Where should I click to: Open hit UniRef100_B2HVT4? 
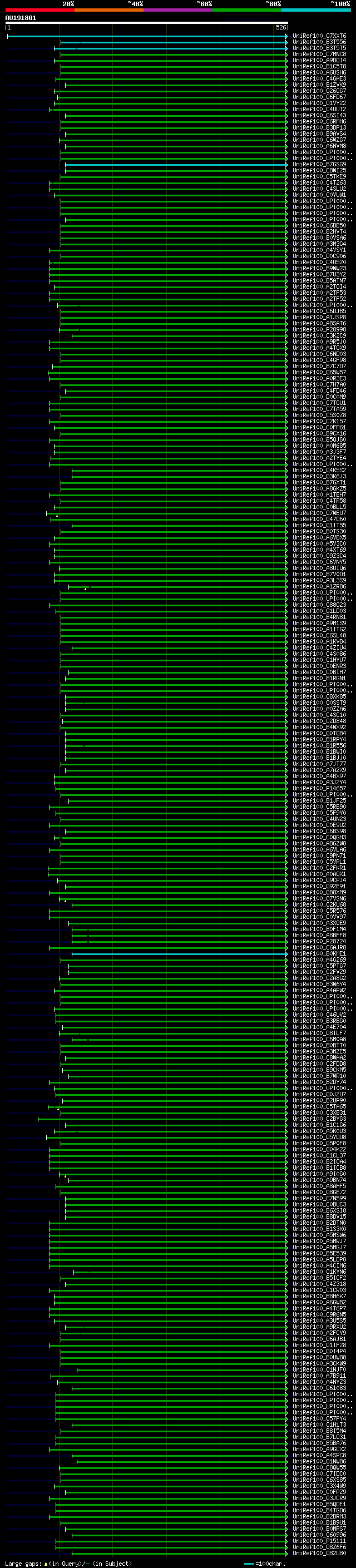point(319,231)
